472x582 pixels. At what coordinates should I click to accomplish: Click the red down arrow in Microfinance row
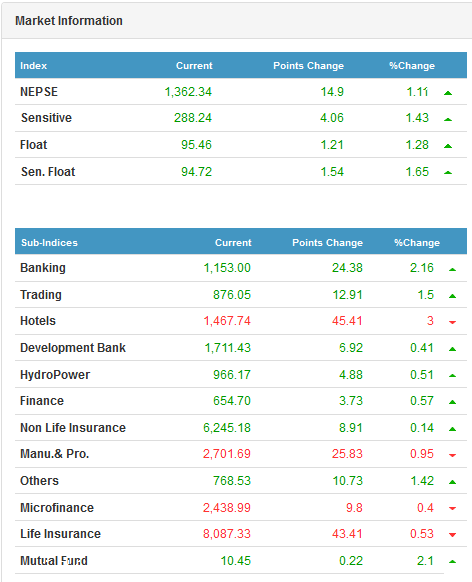coord(452,509)
